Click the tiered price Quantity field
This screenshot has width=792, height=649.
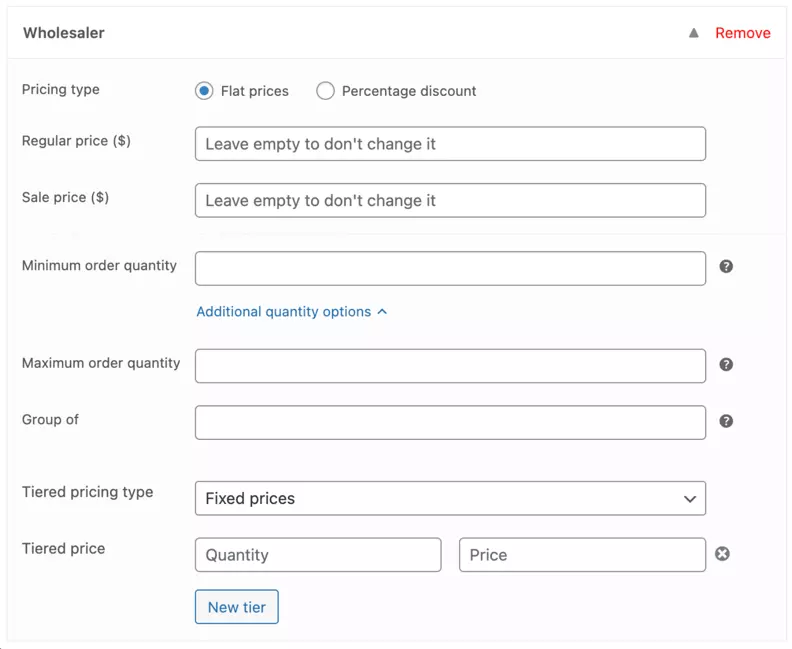click(x=318, y=555)
